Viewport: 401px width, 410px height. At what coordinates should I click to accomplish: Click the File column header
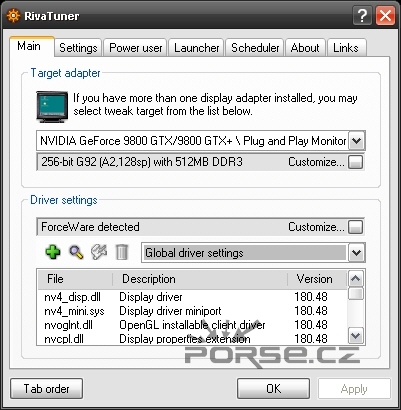[x=75, y=279]
